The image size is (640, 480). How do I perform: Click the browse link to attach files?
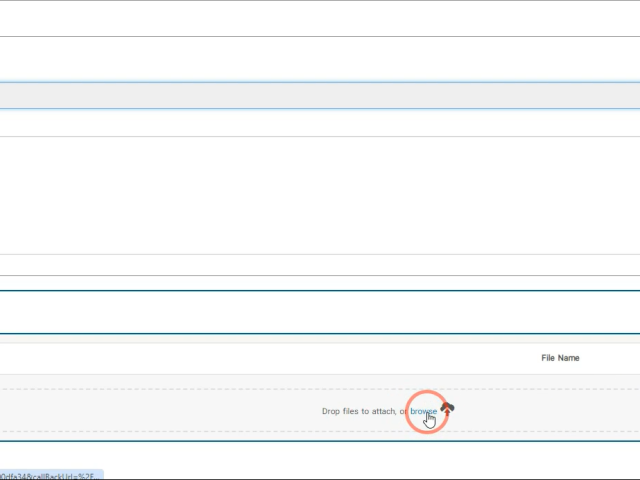(x=422, y=411)
